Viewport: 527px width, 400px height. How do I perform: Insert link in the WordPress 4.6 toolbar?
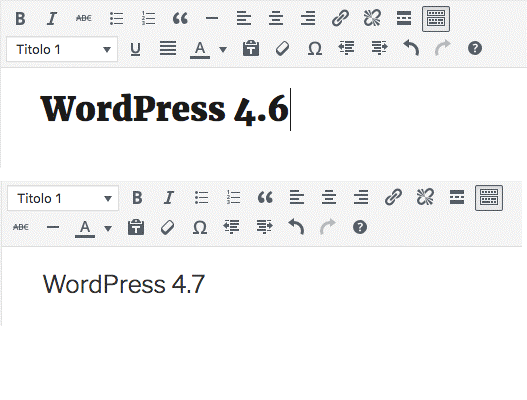tap(340, 18)
